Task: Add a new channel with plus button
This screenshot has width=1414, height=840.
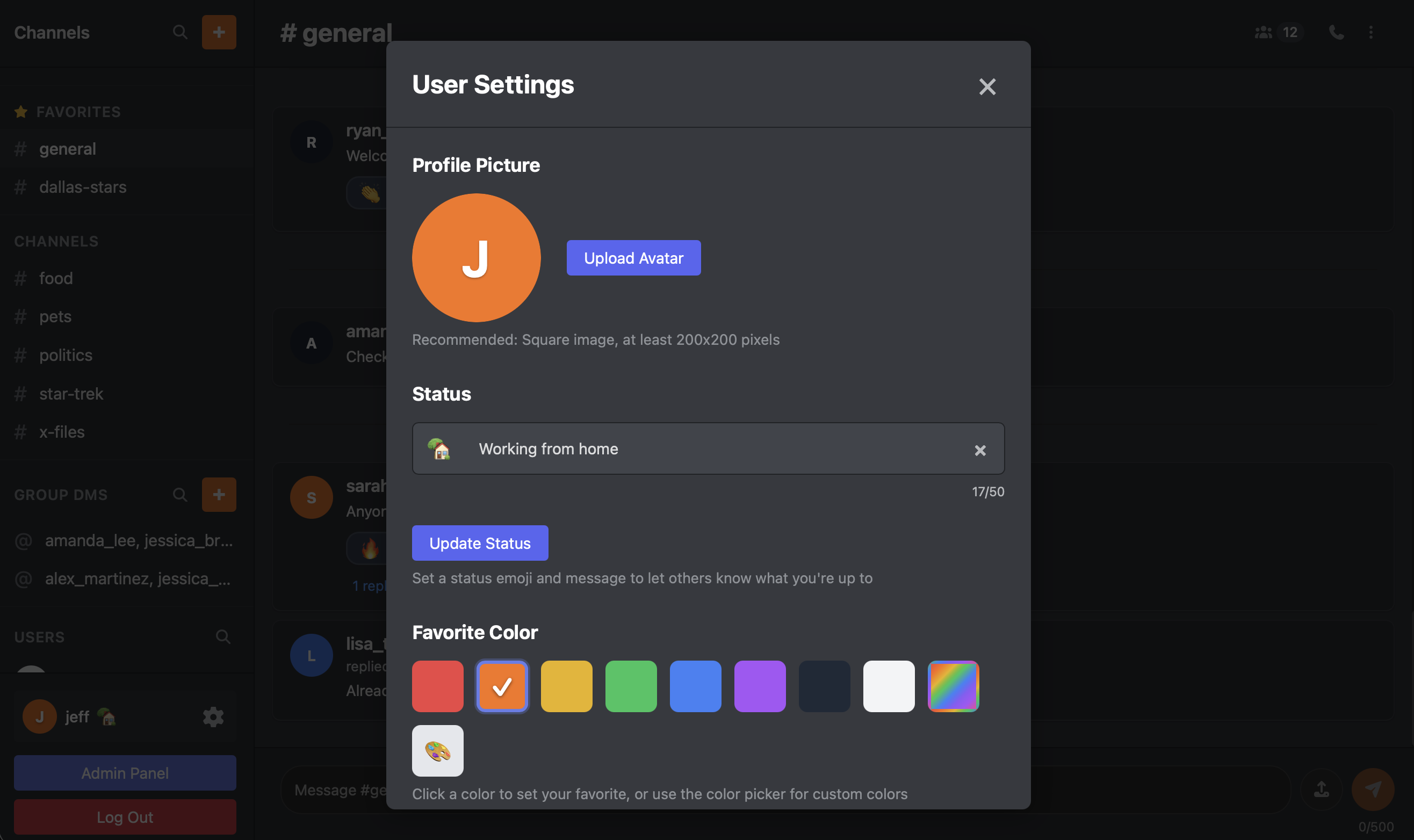Action: point(219,32)
